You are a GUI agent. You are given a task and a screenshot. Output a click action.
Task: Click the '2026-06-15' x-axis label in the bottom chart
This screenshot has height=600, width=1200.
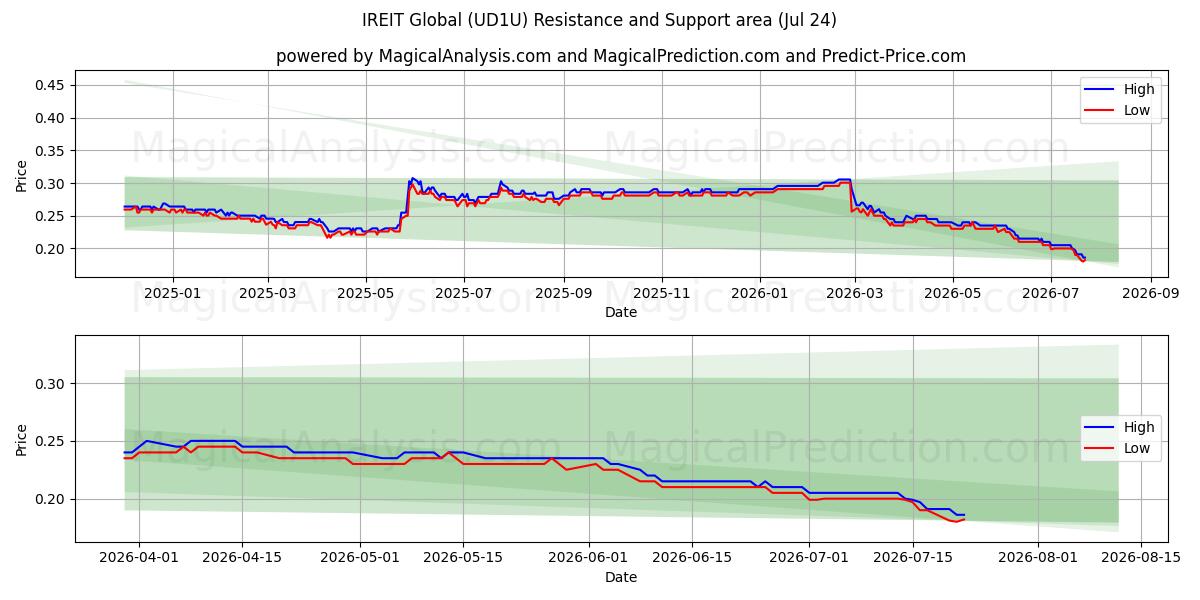pos(692,558)
